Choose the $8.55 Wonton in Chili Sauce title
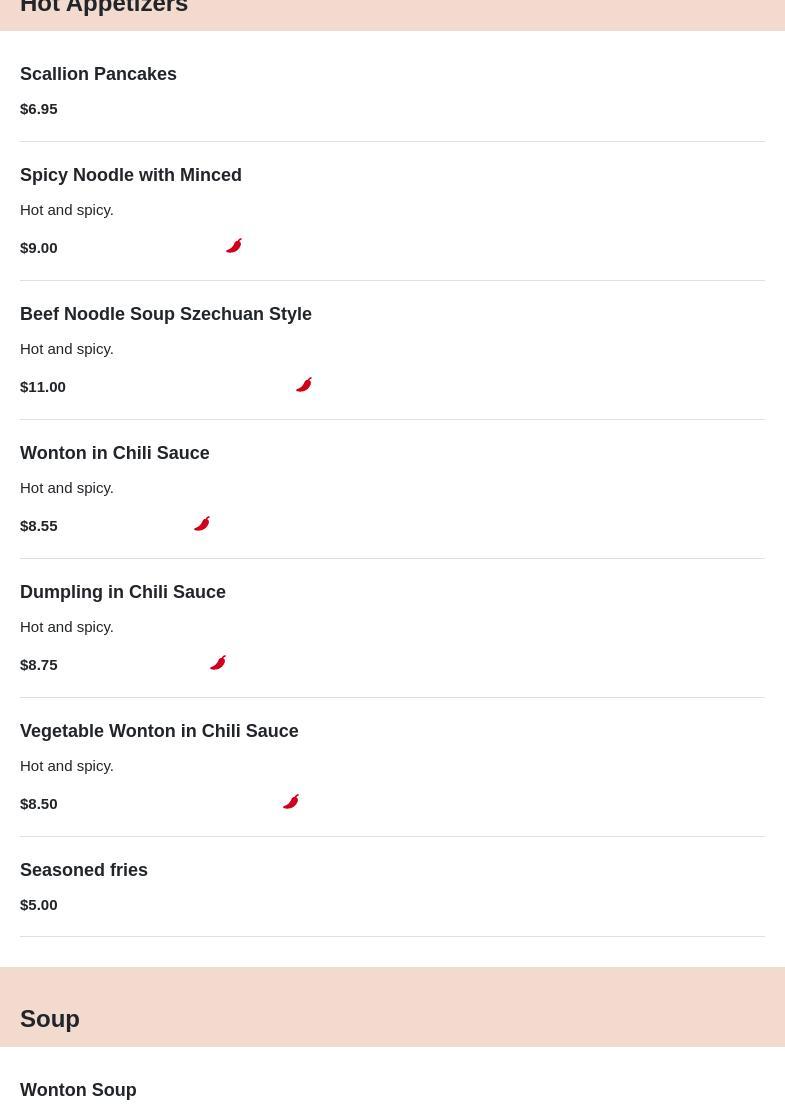Screen dimensions: 785x1104 [x=115, y=453]
